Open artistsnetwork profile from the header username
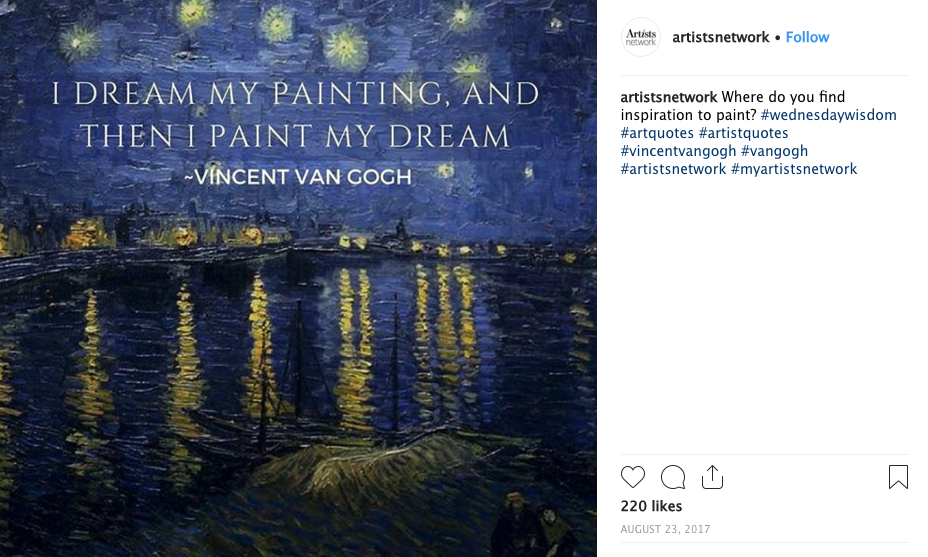Image resolution: width=928 pixels, height=557 pixels. tap(720, 37)
